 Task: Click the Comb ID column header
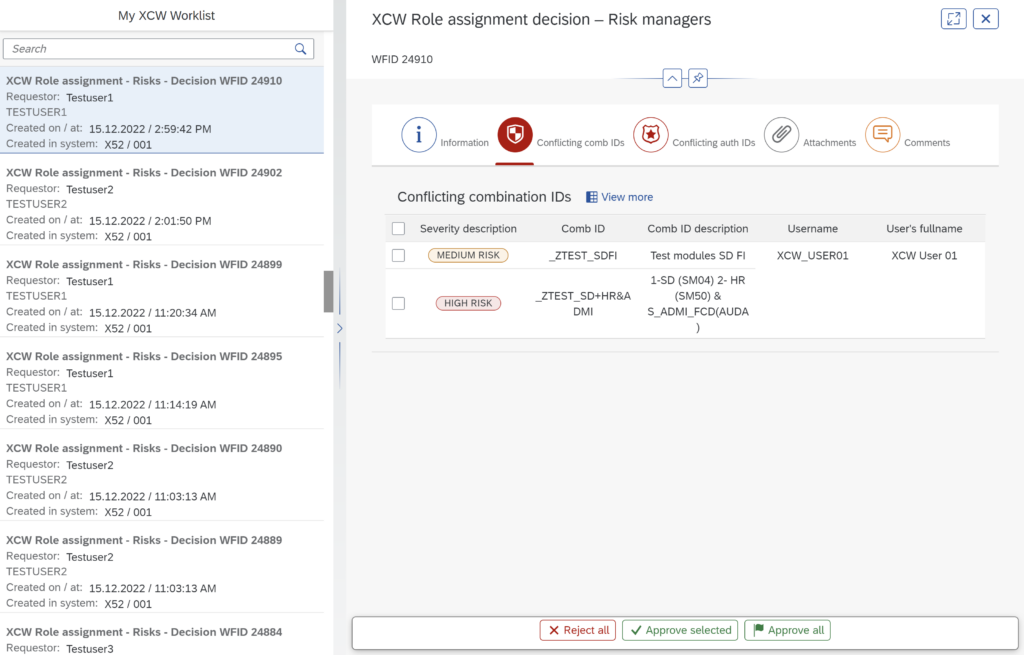[x=583, y=229]
